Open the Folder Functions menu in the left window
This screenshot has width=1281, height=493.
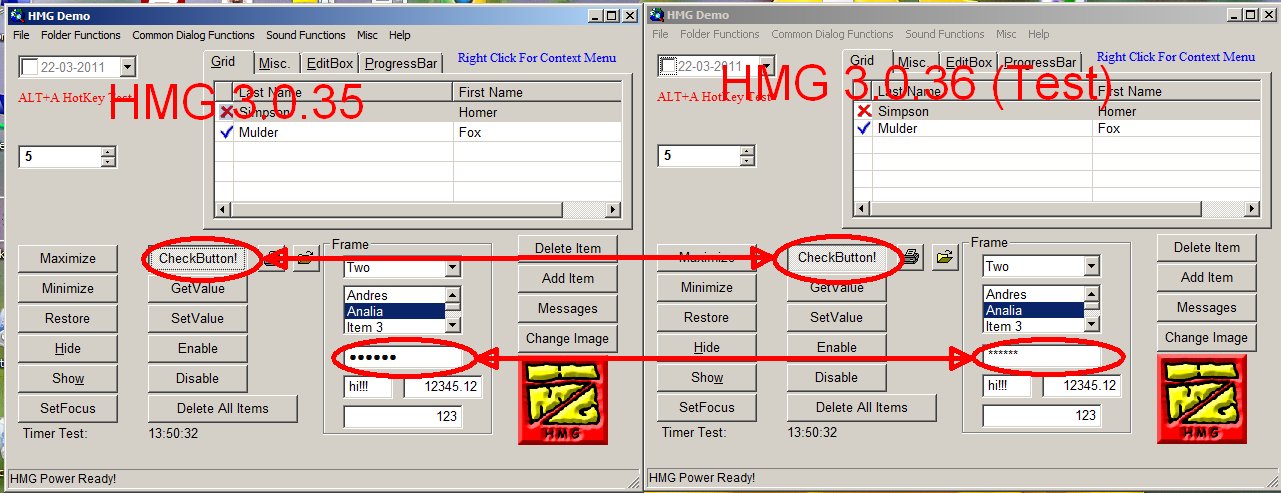click(80, 35)
